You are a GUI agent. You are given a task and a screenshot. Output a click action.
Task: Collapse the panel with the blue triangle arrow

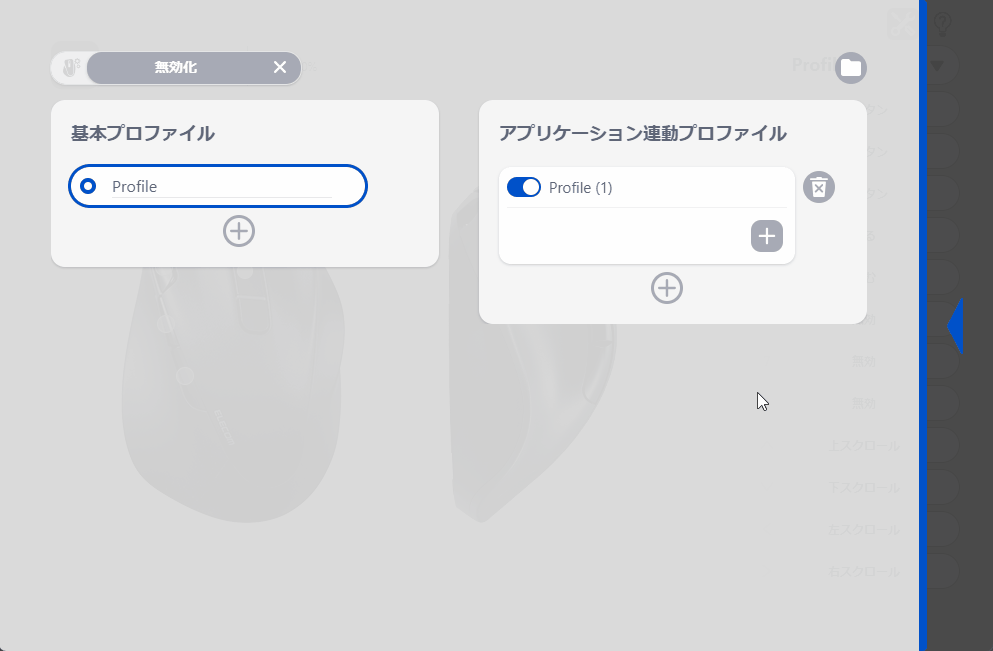955,326
